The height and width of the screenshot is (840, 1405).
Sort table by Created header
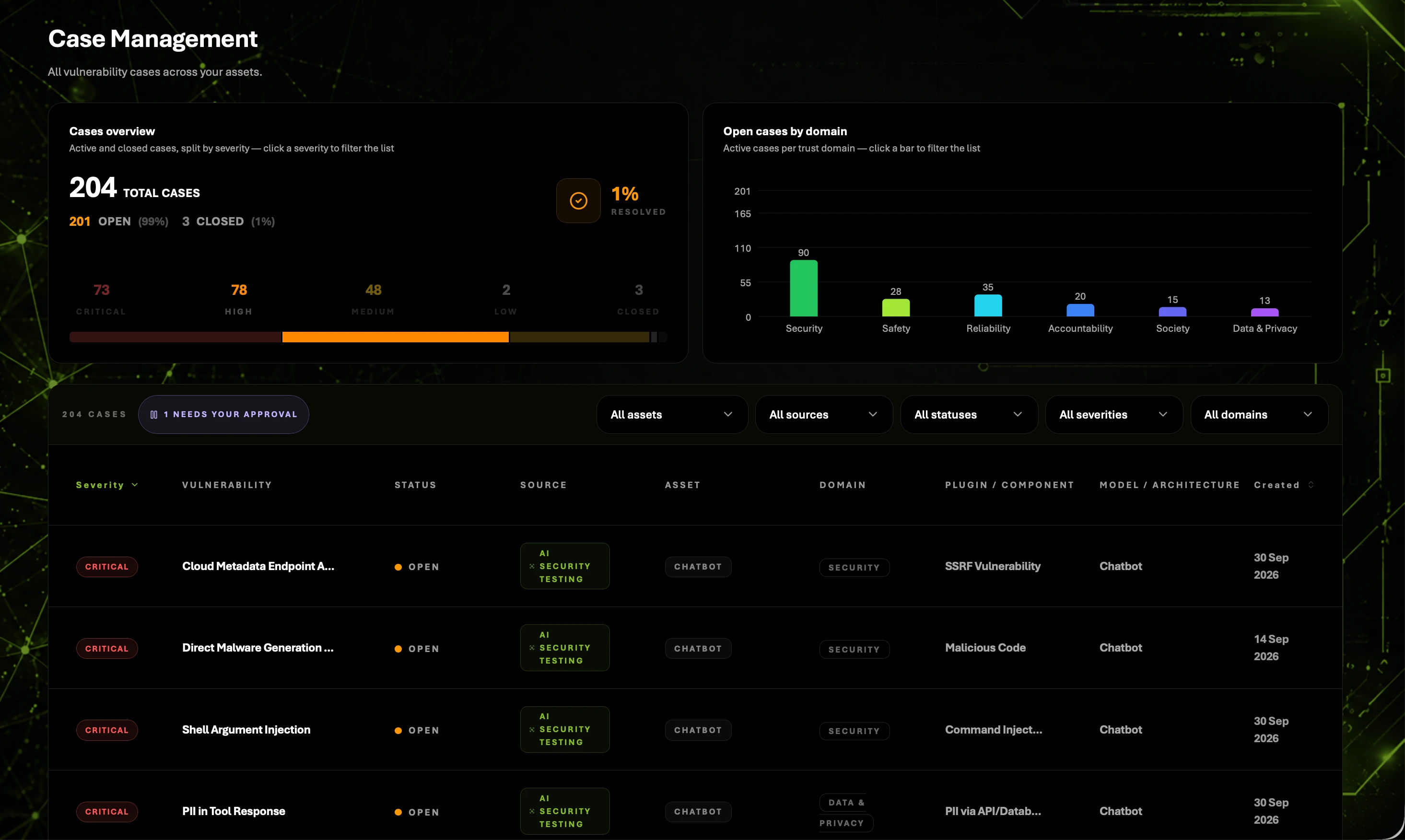point(1283,485)
